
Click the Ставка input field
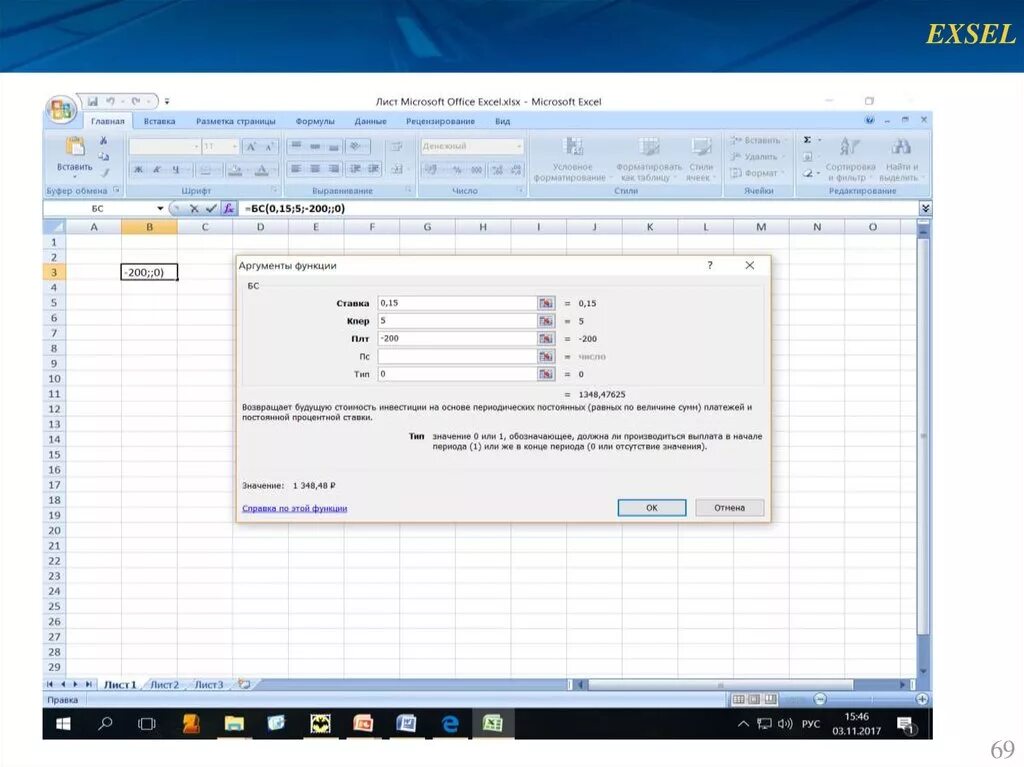pos(457,303)
